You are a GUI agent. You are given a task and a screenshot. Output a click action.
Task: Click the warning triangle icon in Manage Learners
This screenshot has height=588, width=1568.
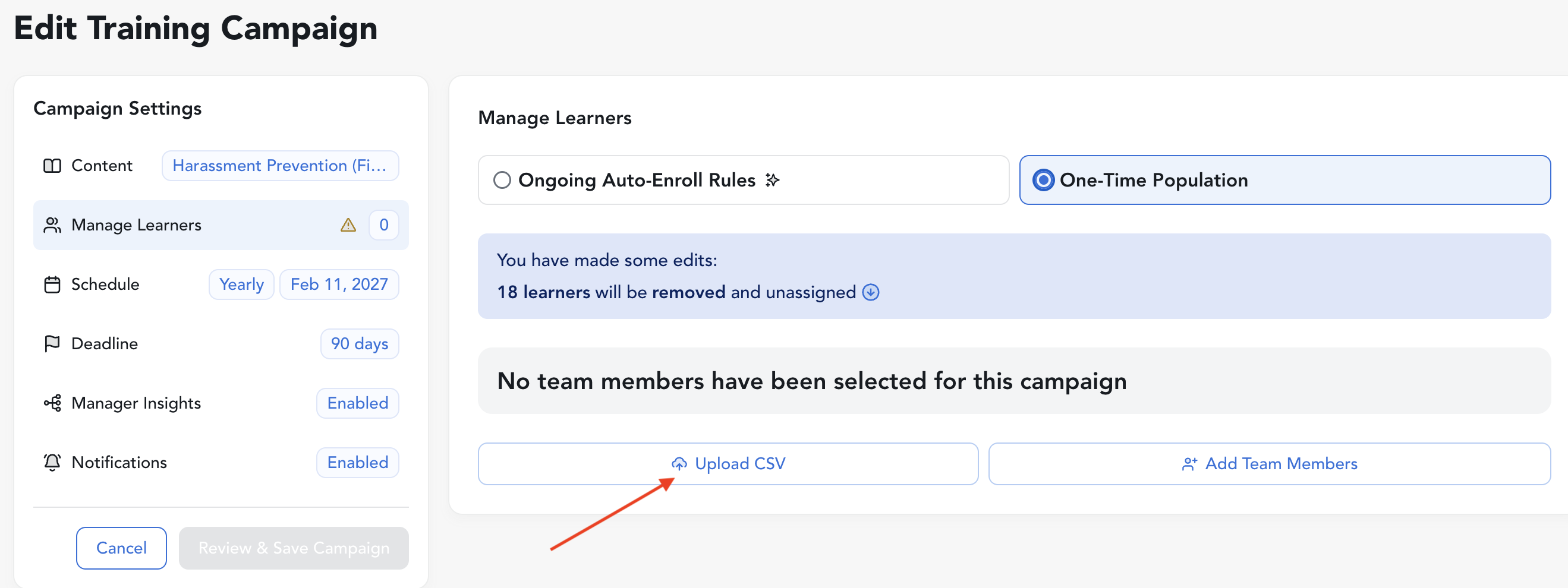(x=348, y=225)
